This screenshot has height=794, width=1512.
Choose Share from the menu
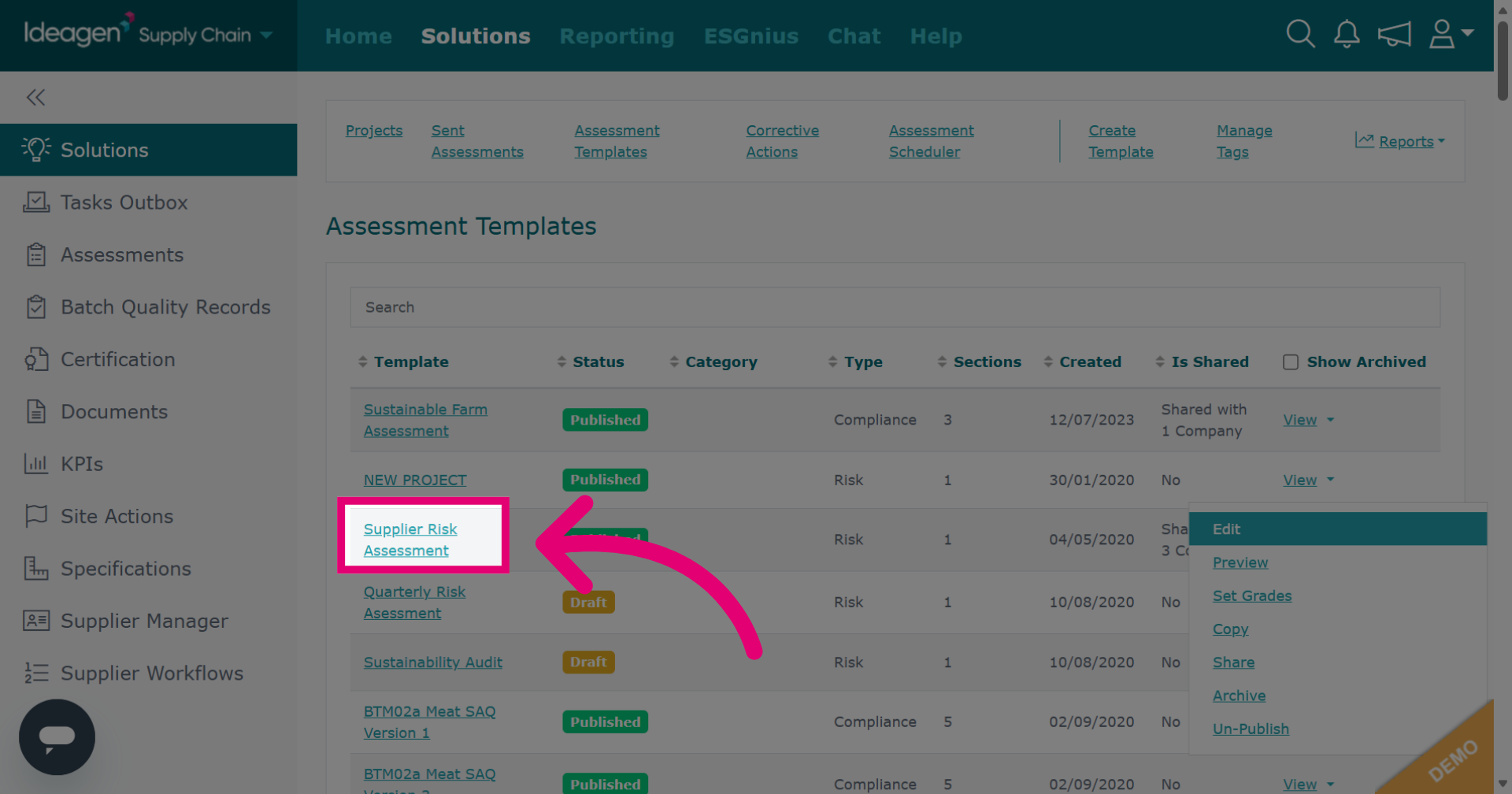tap(1233, 662)
